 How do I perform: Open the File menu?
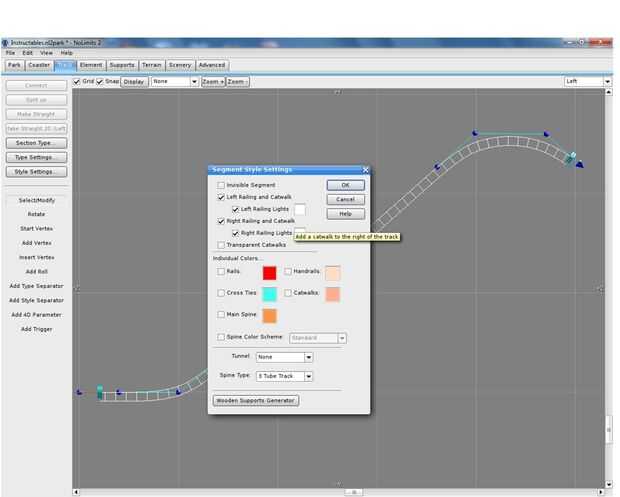tap(10, 53)
